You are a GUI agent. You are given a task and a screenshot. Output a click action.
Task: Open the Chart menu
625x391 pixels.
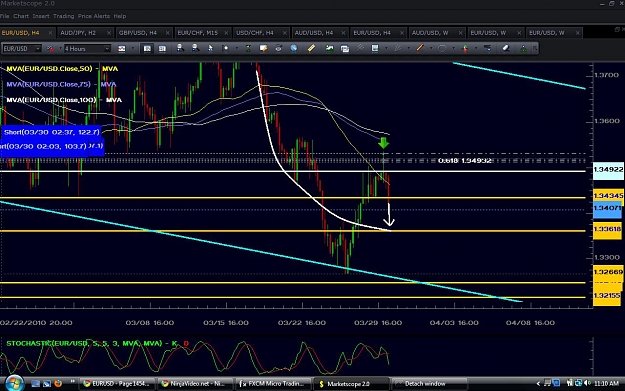click(x=21, y=16)
